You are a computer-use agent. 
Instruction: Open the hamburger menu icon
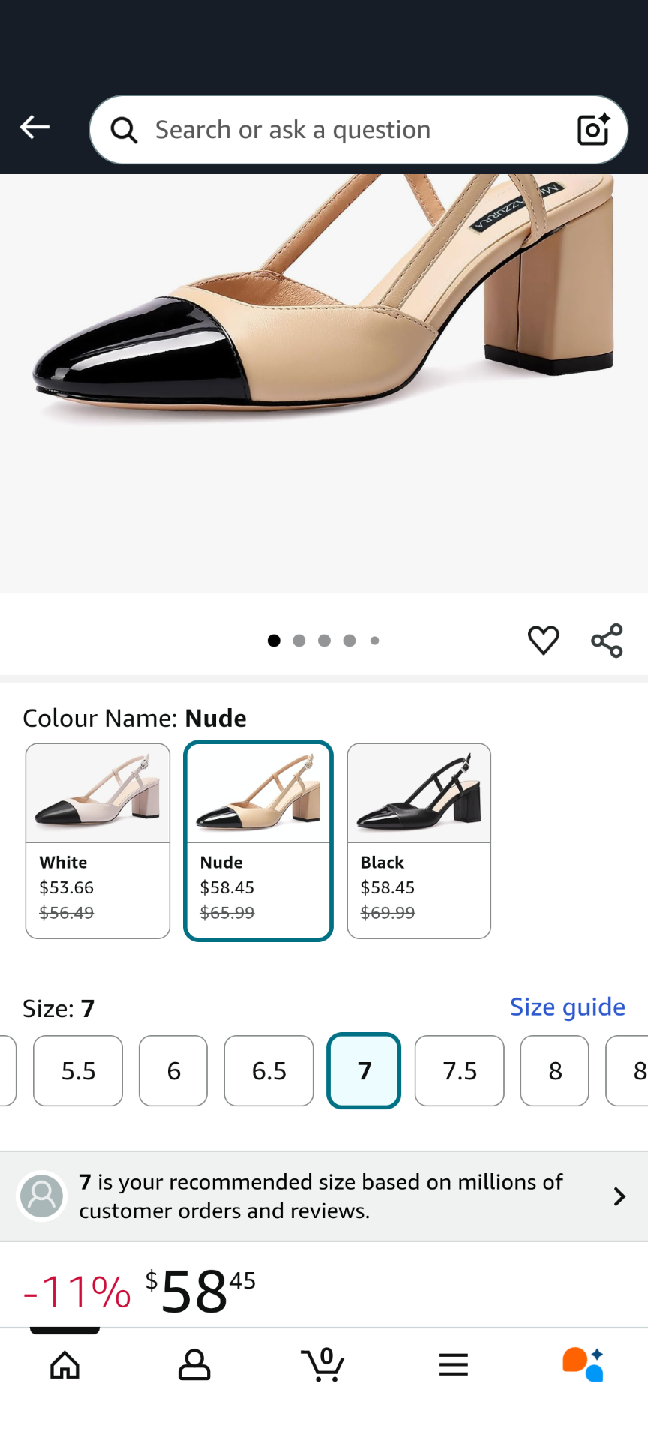[x=453, y=1365]
